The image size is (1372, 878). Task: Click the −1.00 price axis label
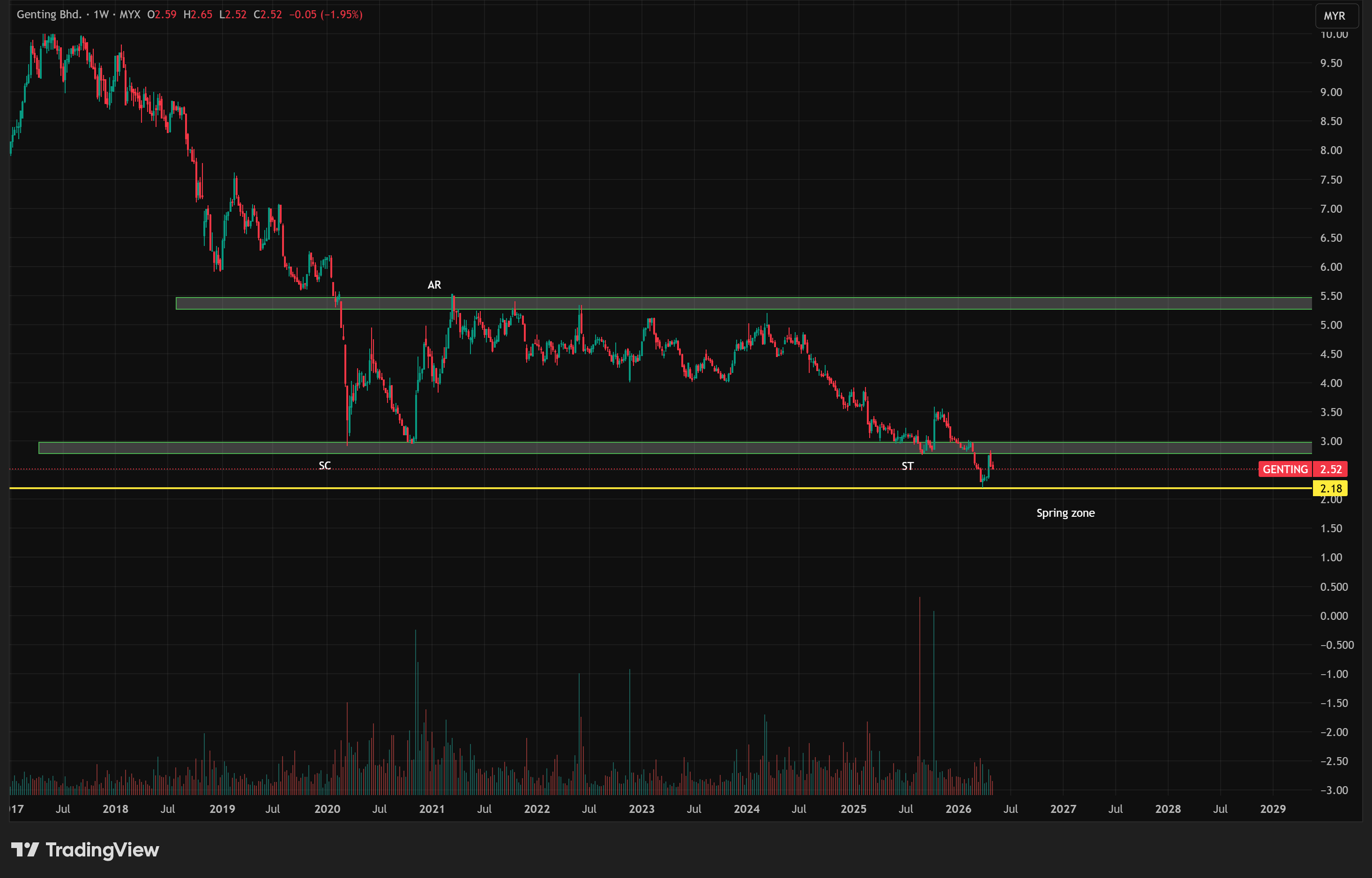[x=1334, y=675]
